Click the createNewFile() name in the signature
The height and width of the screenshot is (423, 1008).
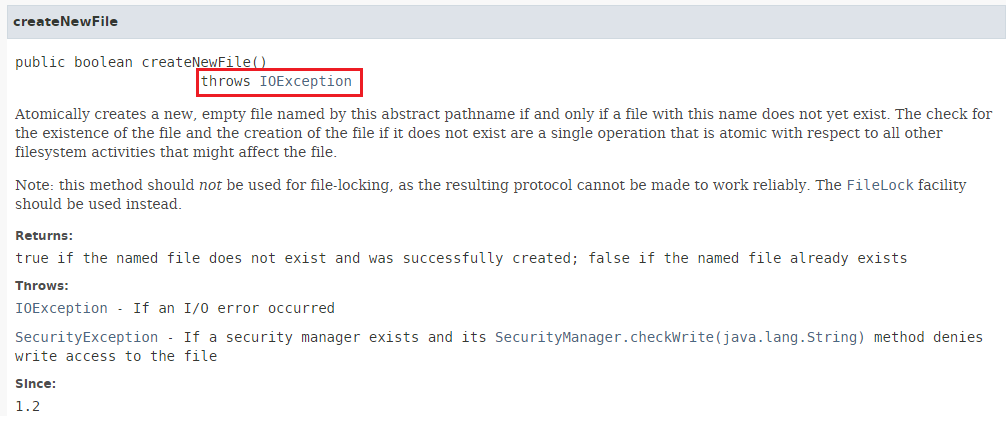tap(204, 61)
